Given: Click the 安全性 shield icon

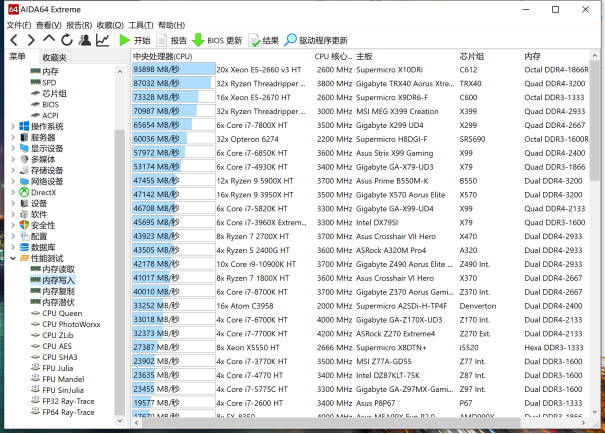Looking at the screenshot, I should (24, 225).
